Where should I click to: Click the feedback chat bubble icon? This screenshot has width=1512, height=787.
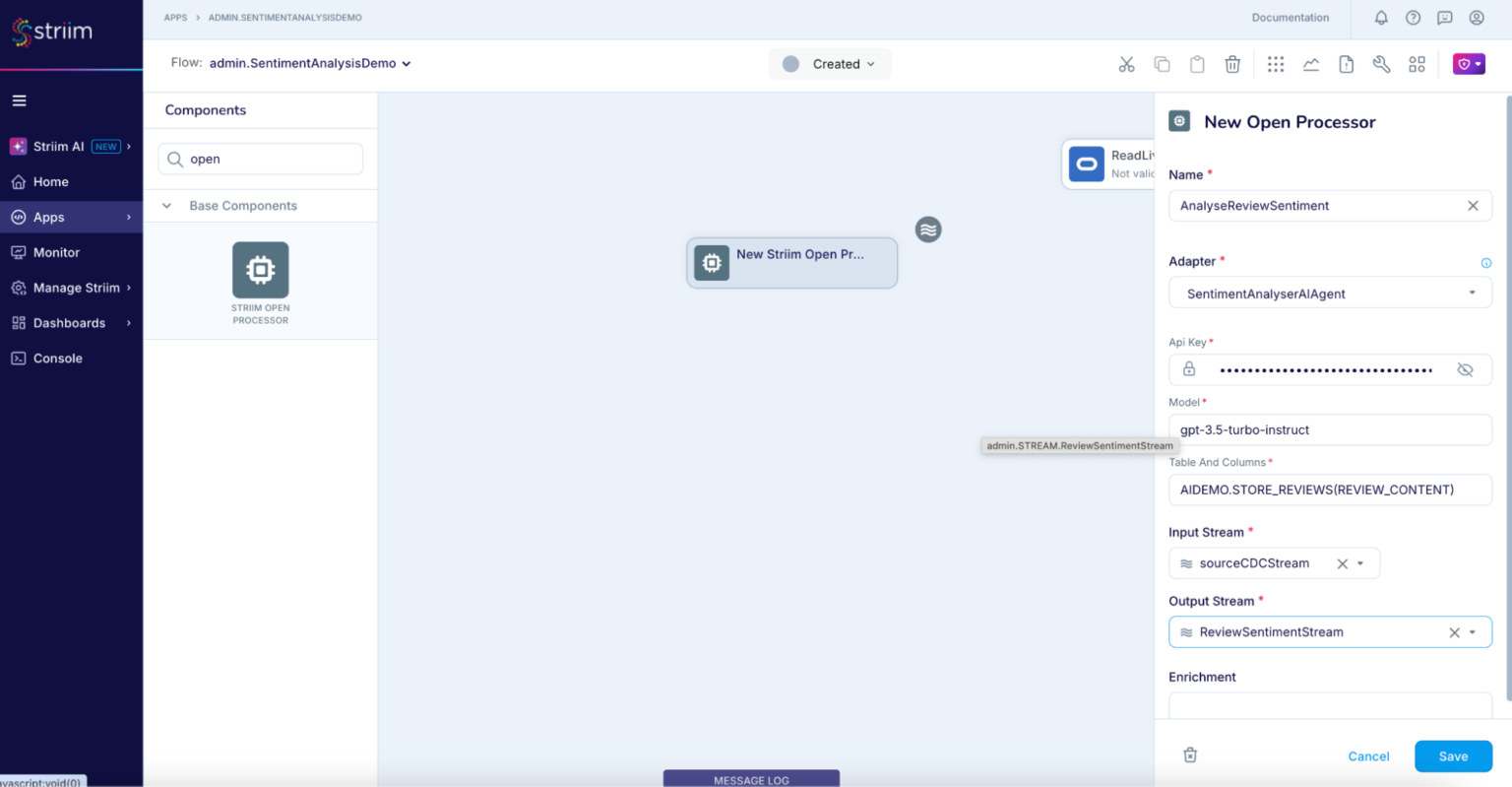1444,17
